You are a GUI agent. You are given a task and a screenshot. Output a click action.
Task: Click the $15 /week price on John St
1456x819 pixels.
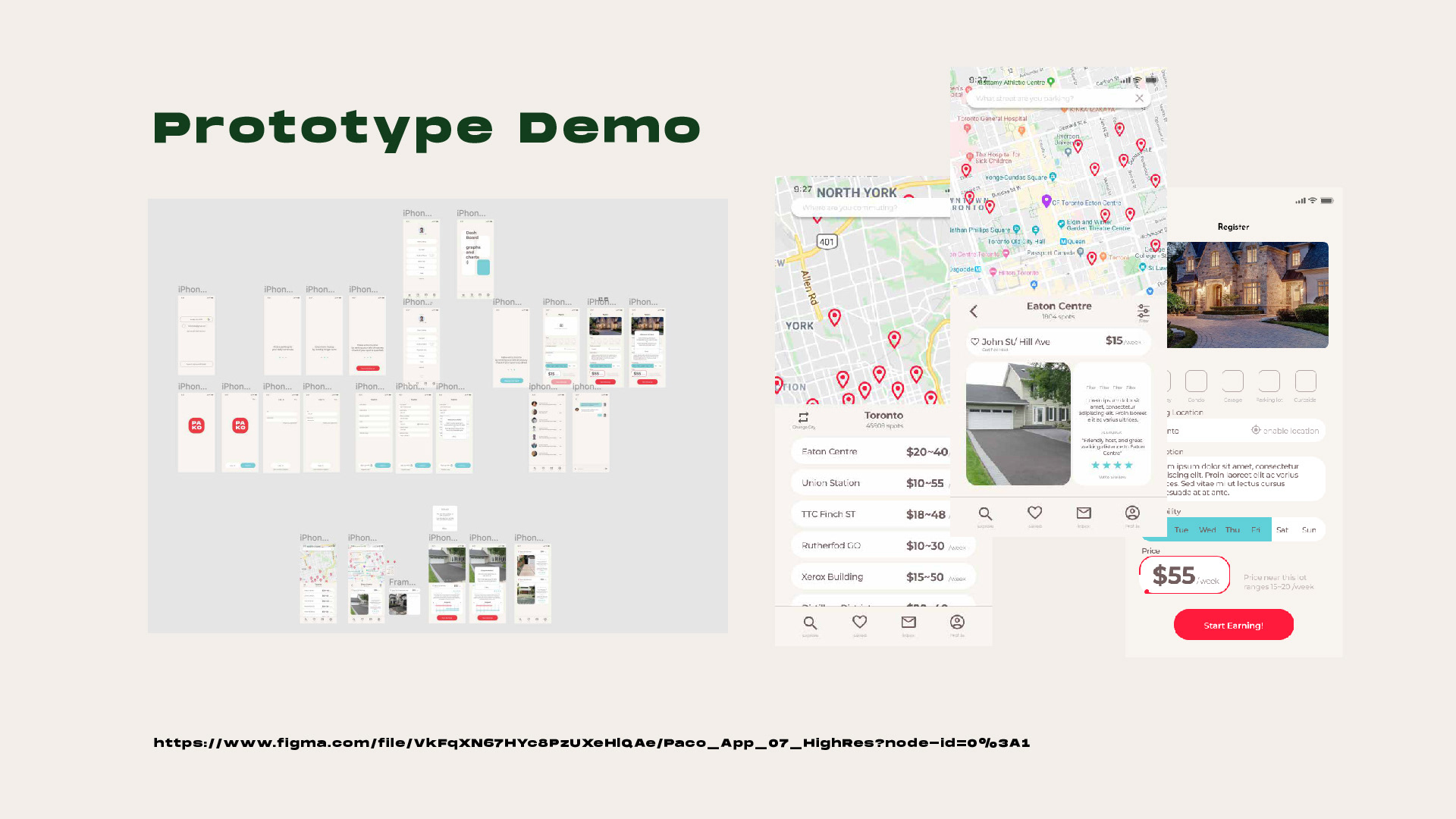coord(1123,341)
